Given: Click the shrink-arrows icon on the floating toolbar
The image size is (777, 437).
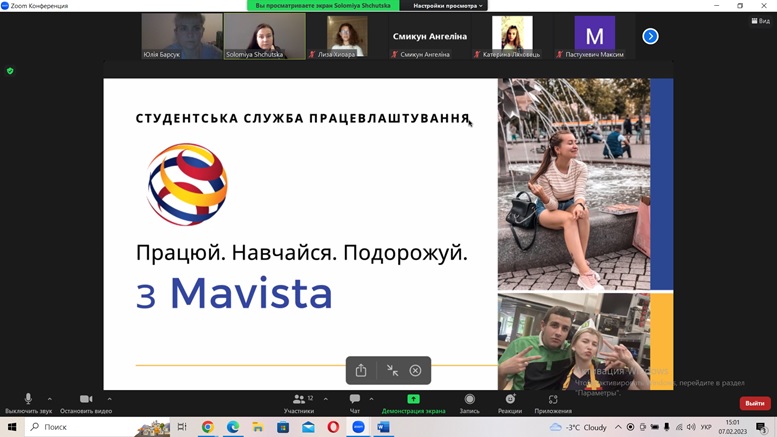Looking at the screenshot, I should (x=392, y=371).
